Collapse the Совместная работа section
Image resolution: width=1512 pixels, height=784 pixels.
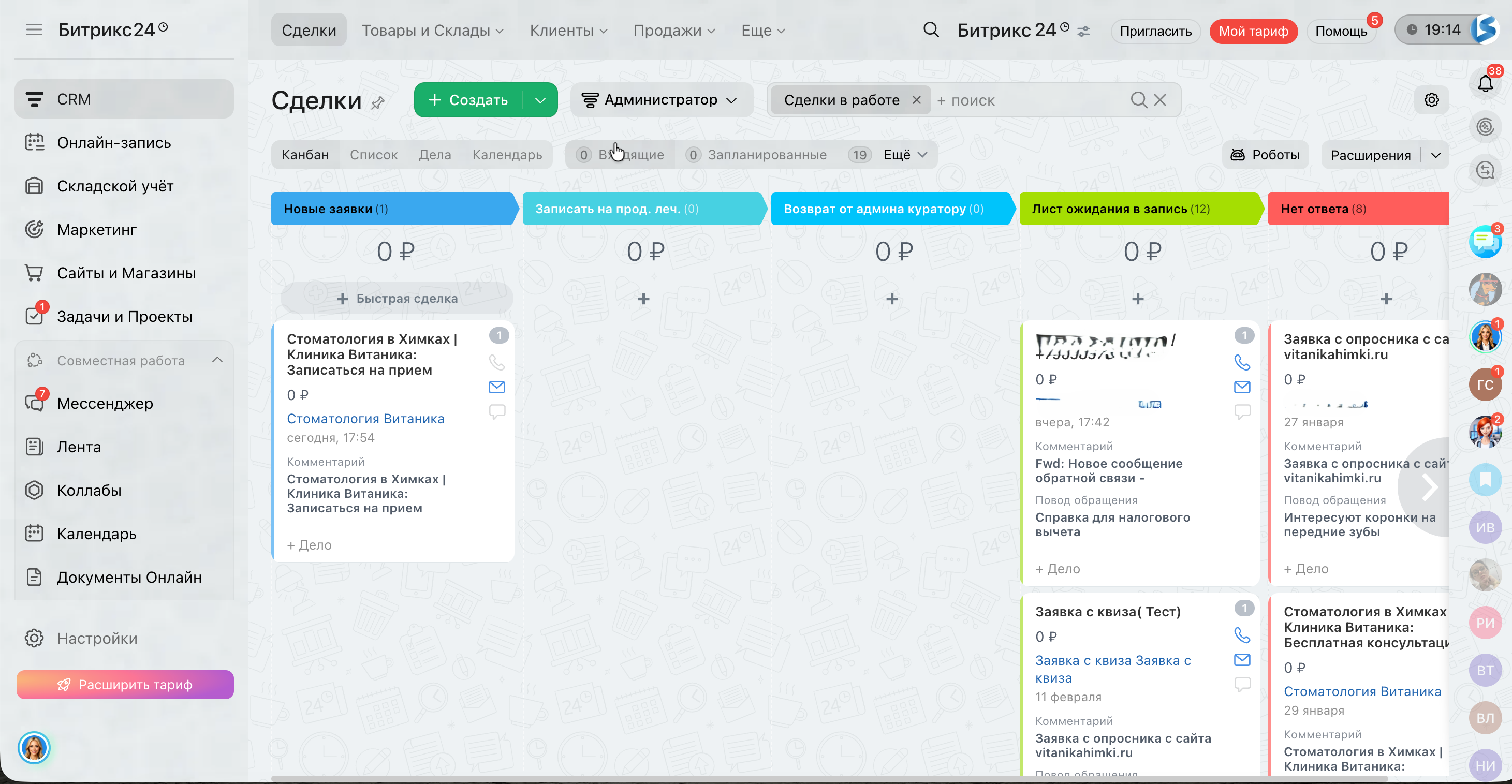217,360
